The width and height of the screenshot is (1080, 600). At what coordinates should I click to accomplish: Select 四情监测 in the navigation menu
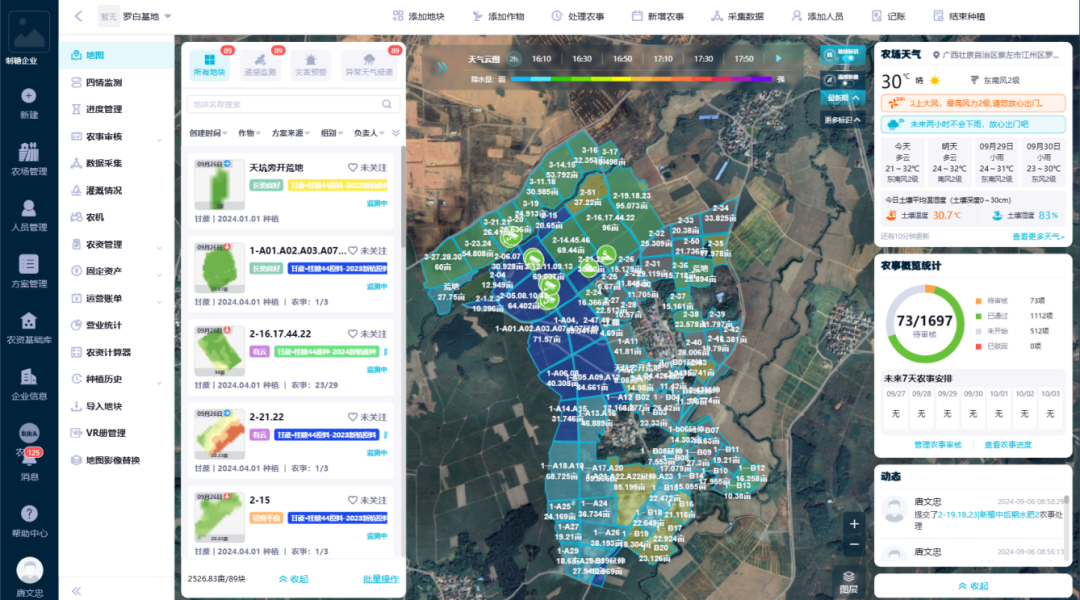pyautogui.click(x=103, y=82)
